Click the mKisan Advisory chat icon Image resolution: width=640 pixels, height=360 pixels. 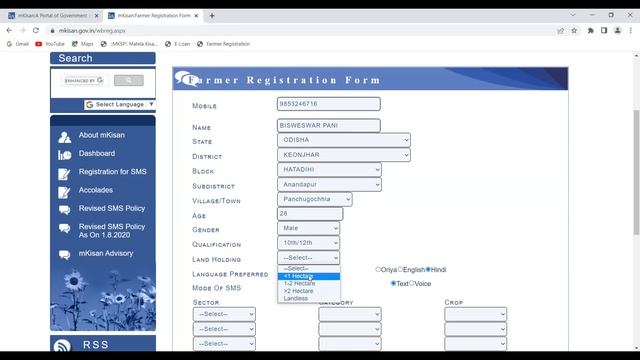pos(64,255)
